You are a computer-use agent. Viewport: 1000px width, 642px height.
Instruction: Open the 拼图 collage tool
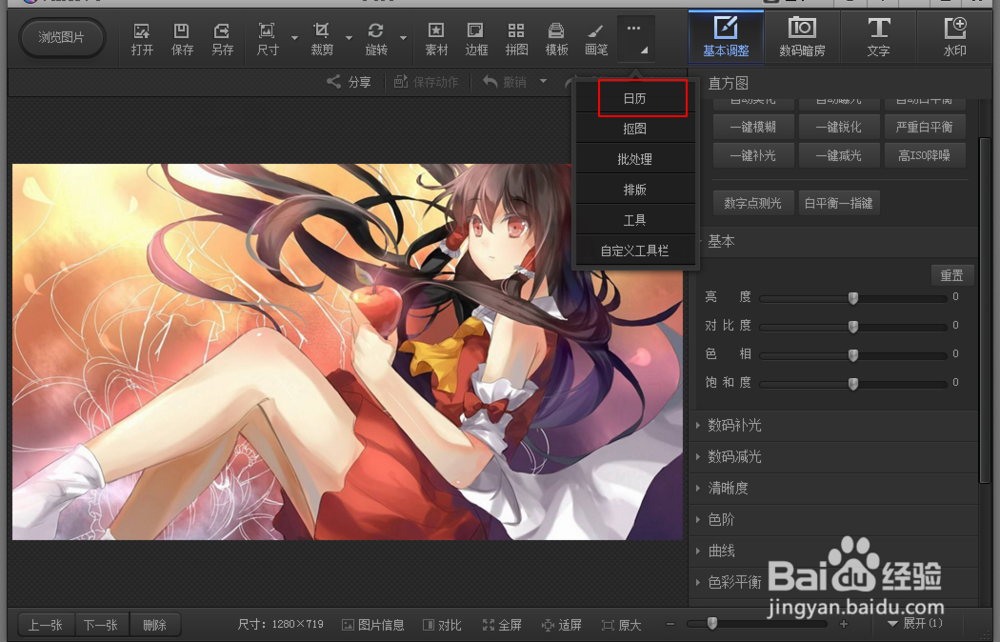(516, 39)
